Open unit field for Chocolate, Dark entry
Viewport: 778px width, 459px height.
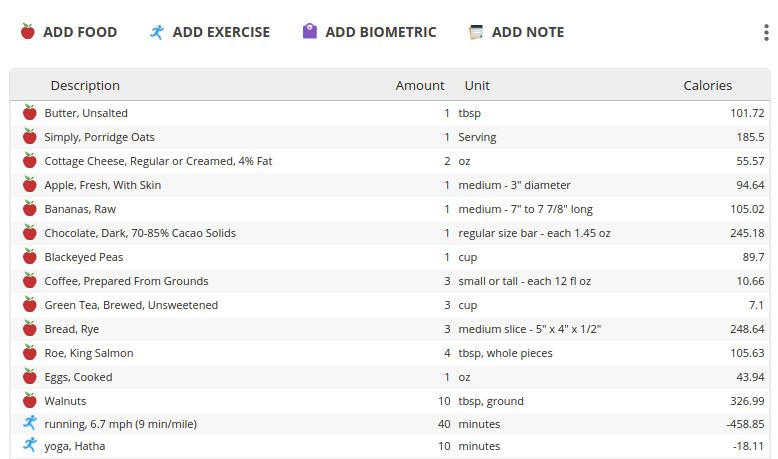pos(534,233)
